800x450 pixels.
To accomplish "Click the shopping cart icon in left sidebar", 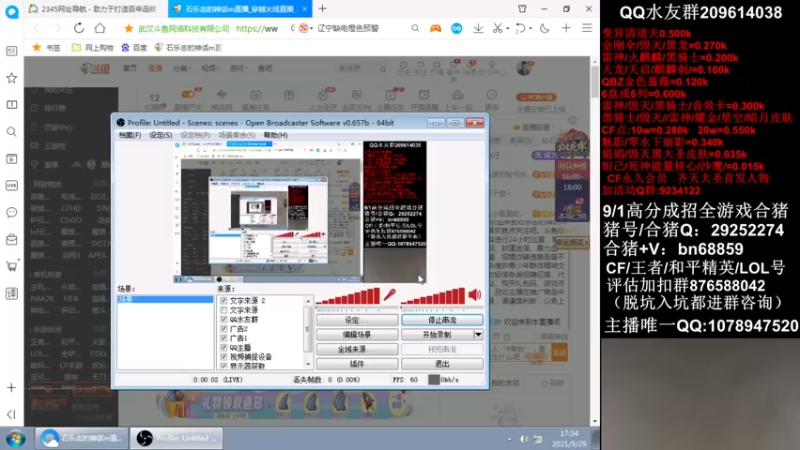I will click(x=11, y=266).
